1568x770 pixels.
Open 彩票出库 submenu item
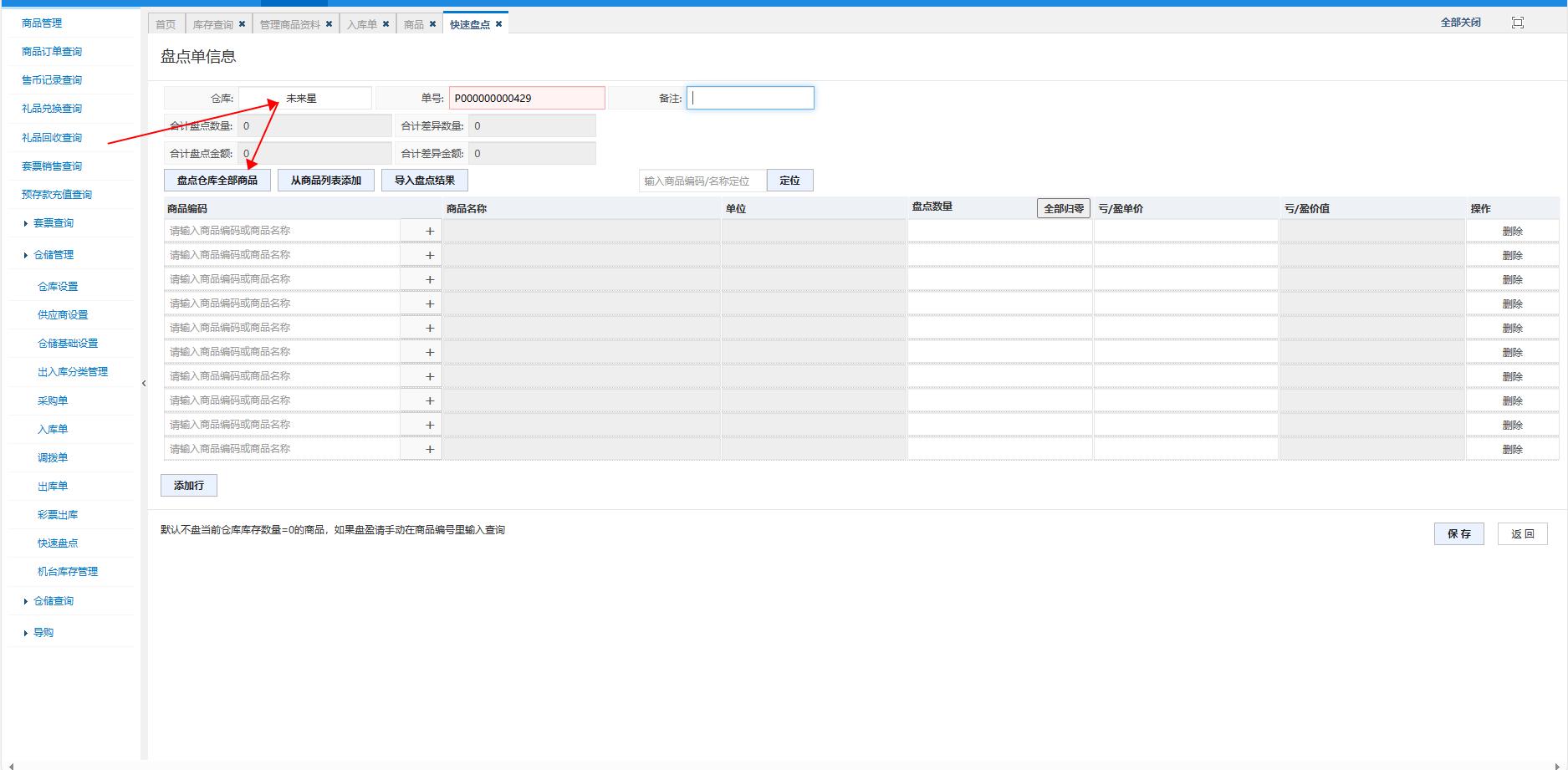58,515
